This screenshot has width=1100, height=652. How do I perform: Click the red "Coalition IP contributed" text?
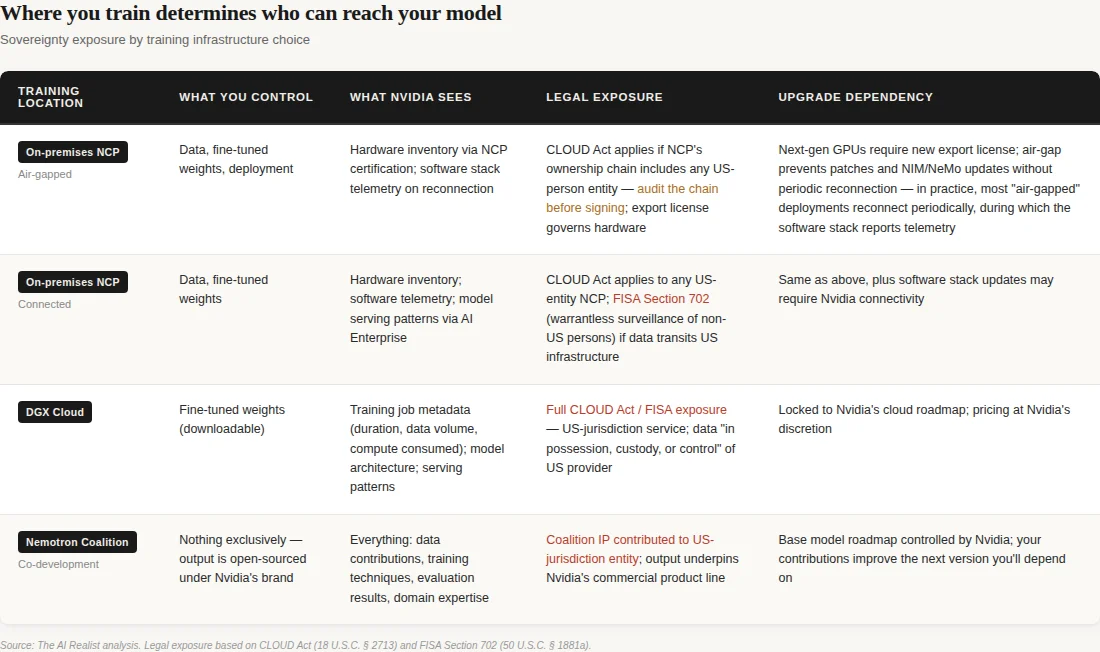click(630, 540)
